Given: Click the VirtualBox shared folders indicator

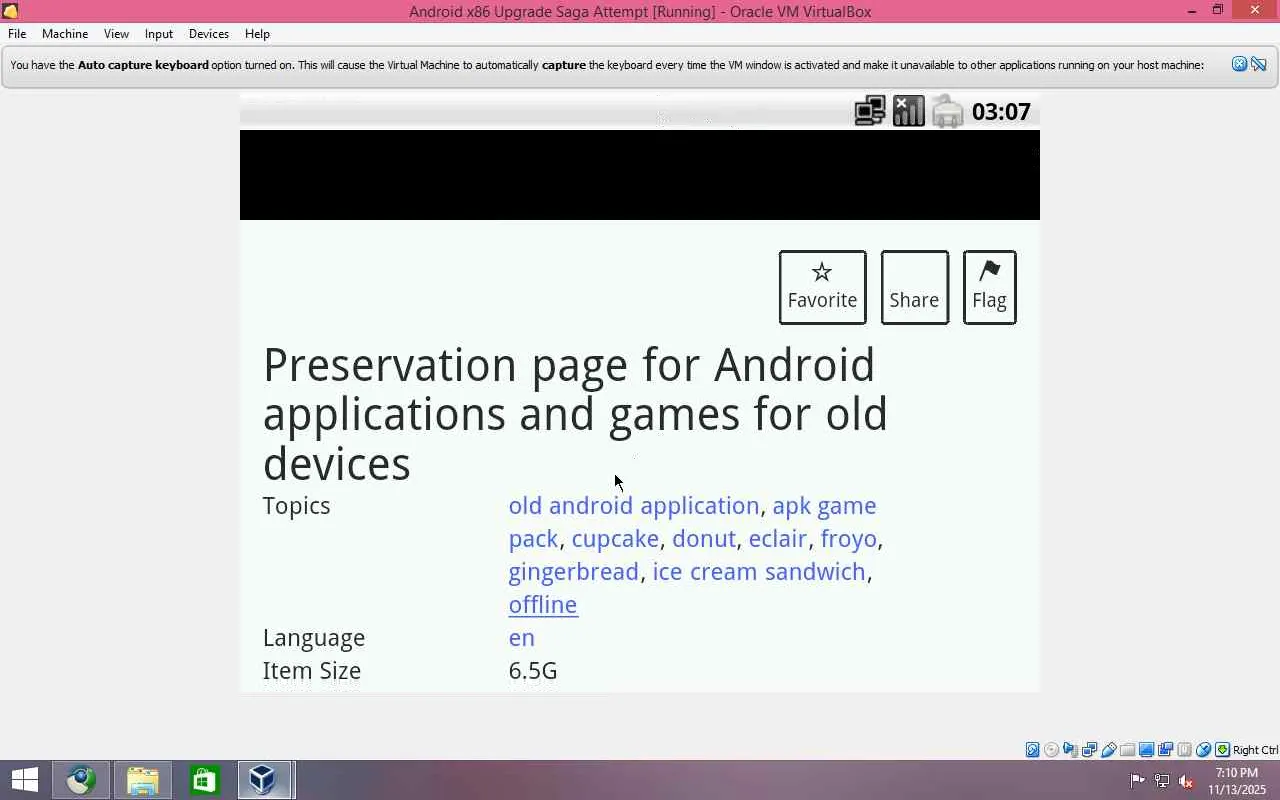Looking at the screenshot, I should pos(1127,750).
